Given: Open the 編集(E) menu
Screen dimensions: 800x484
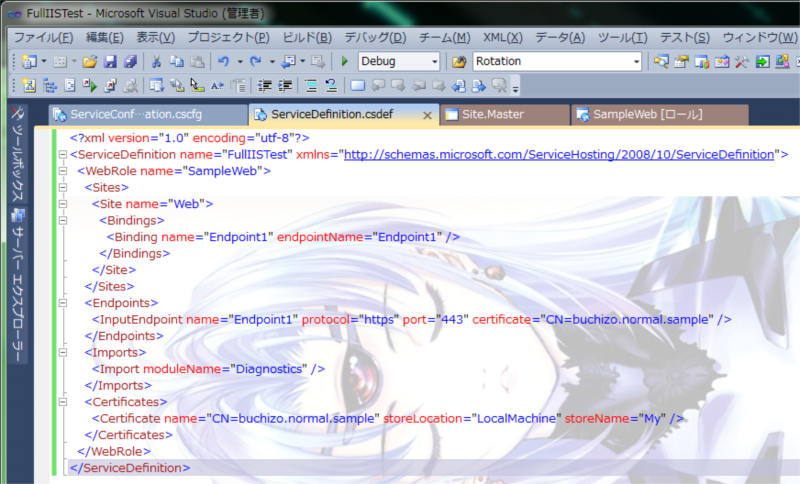Looking at the screenshot, I should [105, 38].
